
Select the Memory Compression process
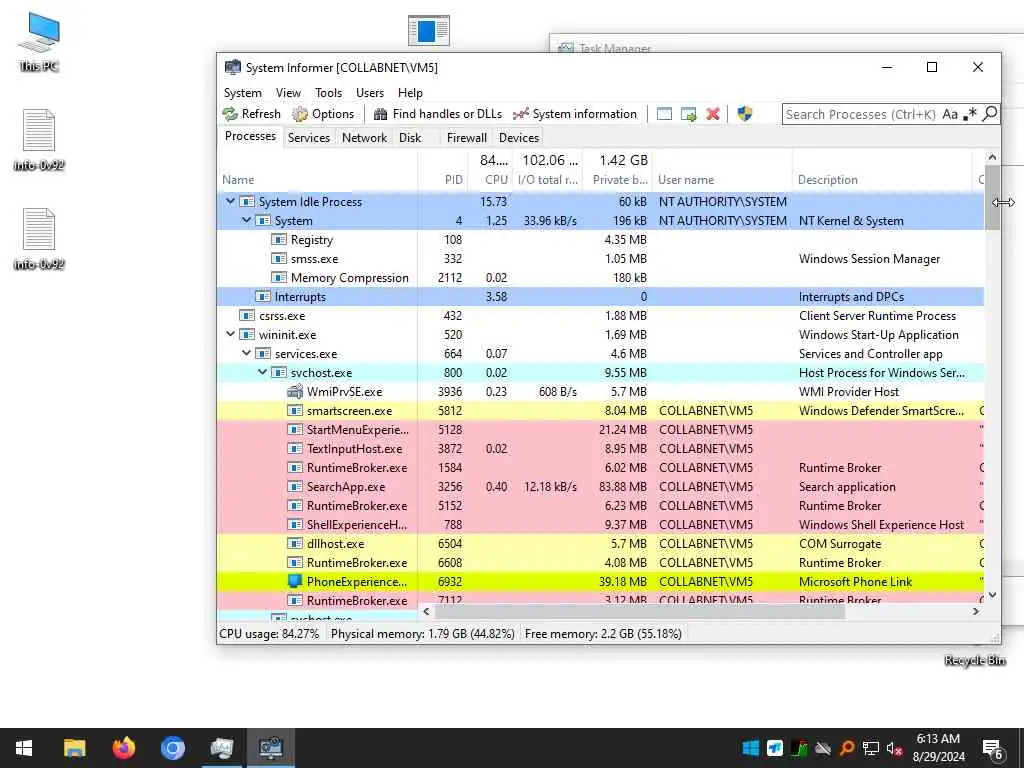(600, 278)
